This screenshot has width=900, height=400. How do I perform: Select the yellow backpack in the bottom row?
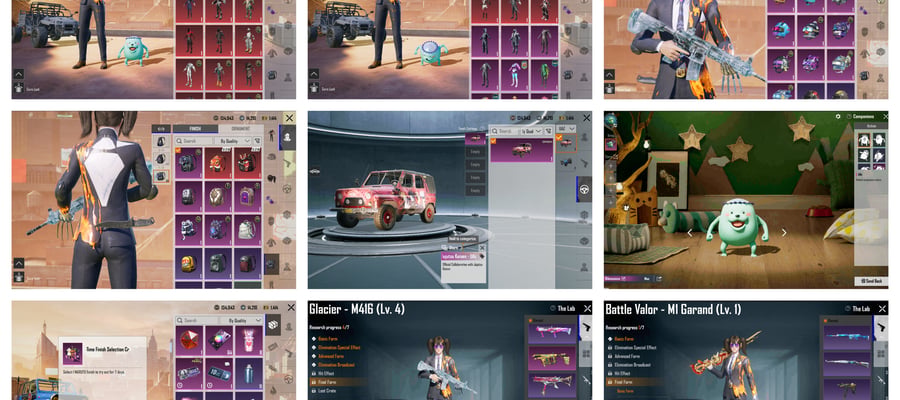tap(188, 263)
